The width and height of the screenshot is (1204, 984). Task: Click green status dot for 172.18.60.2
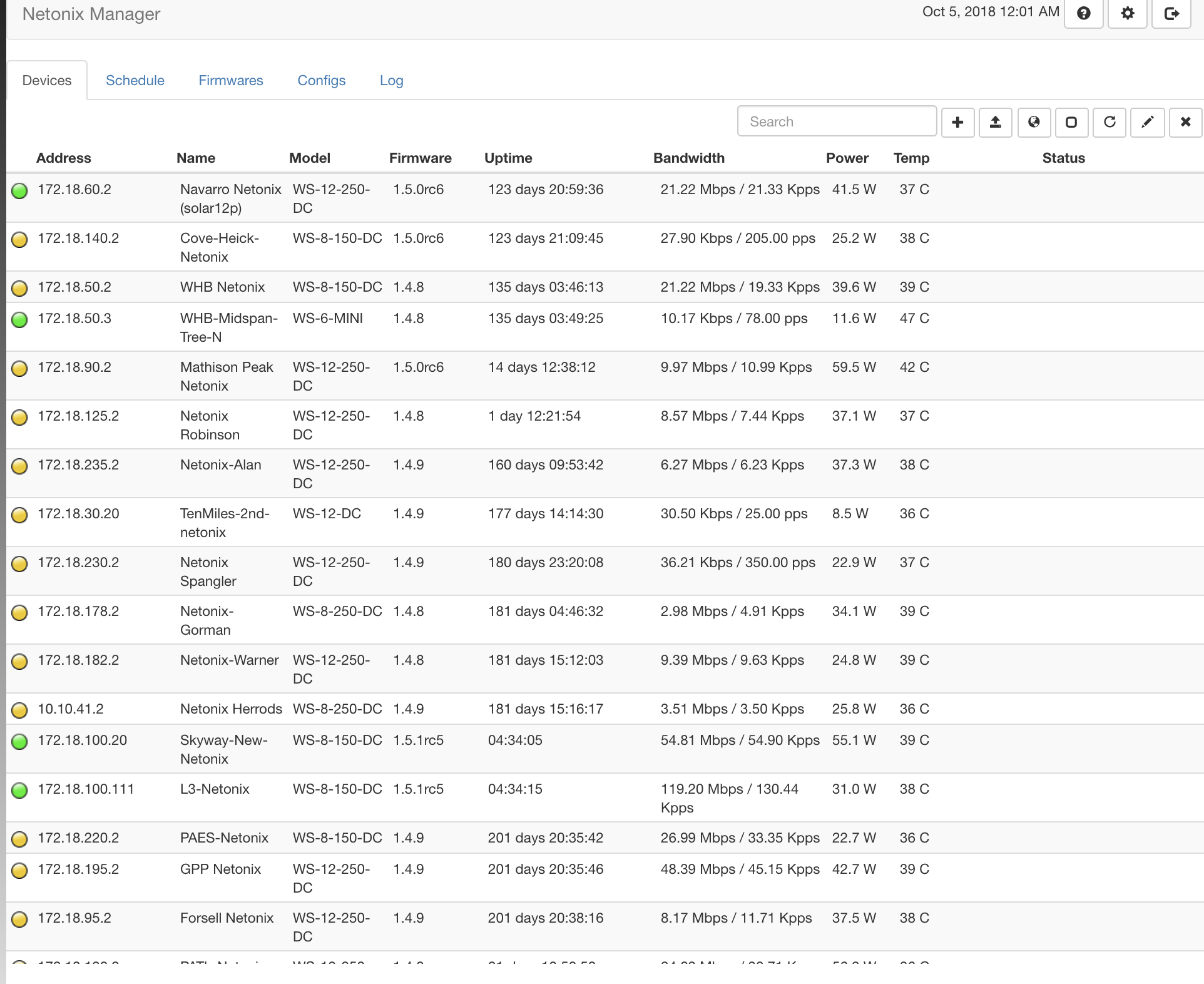[20, 190]
